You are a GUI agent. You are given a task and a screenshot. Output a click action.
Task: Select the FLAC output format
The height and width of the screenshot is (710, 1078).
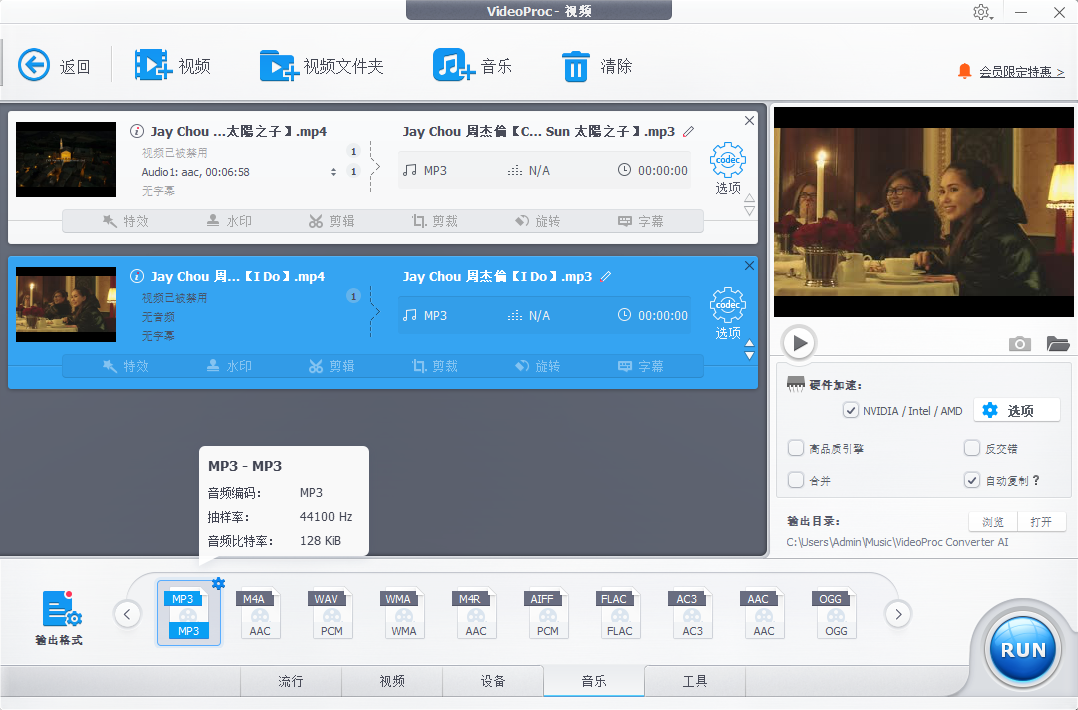click(x=619, y=613)
